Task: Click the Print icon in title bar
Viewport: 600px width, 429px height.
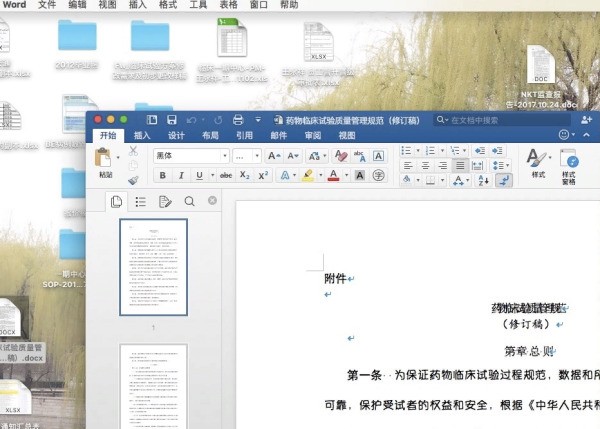Action: pos(238,120)
